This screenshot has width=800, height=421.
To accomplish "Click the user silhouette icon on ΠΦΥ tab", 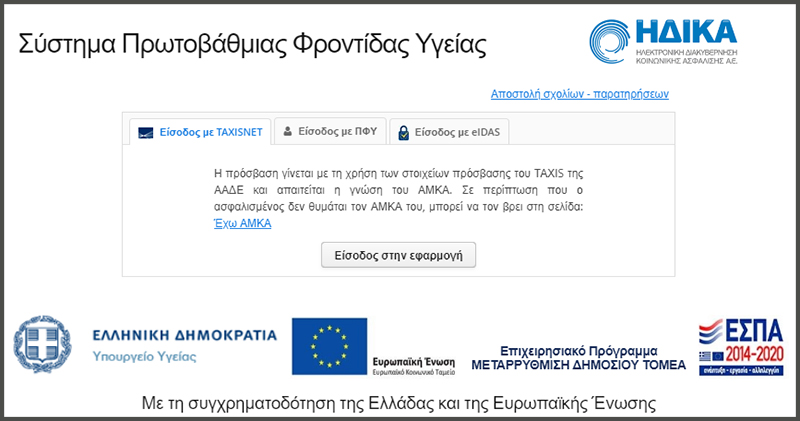I will [288, 131].
